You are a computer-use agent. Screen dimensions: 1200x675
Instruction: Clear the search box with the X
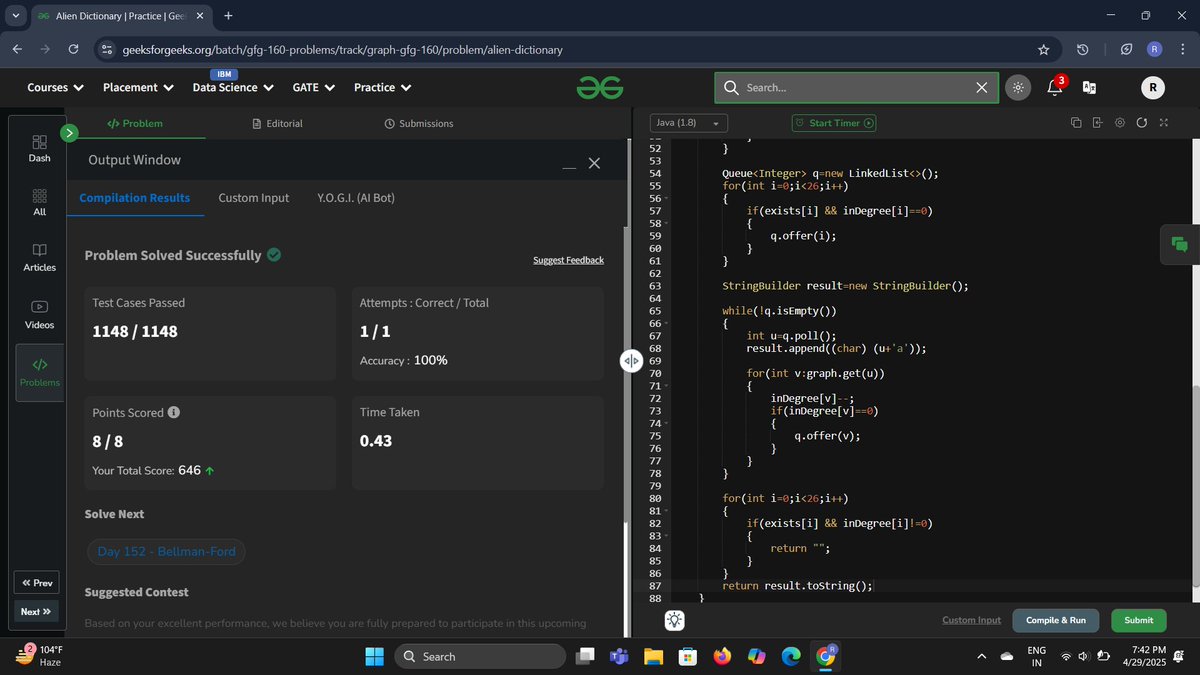click(x=982, y=88)
